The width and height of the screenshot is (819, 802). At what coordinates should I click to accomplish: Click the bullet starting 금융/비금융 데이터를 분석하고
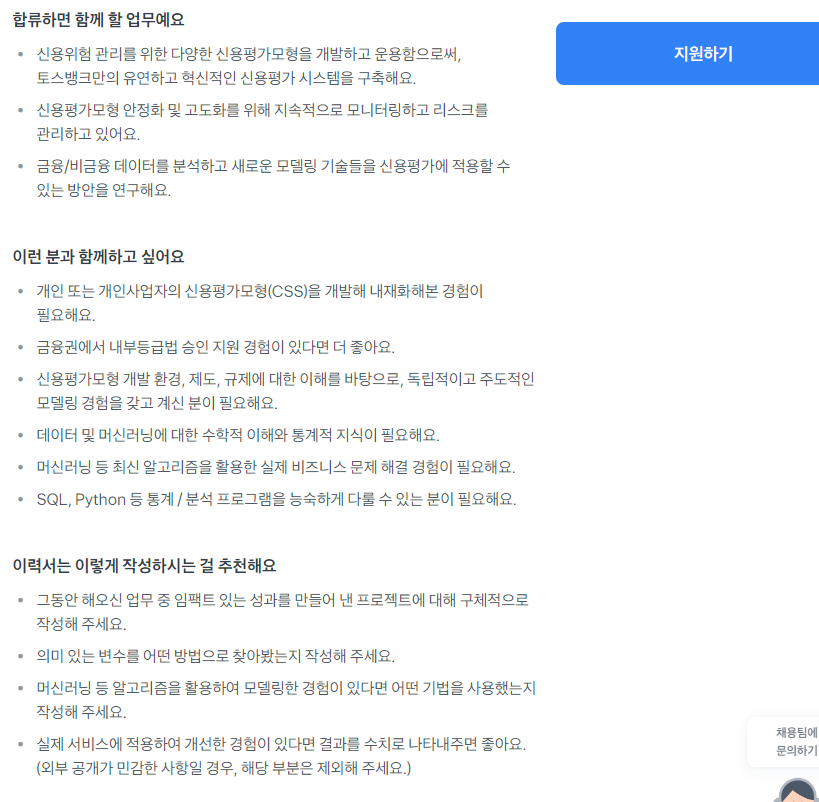click(x=273, y=178)
